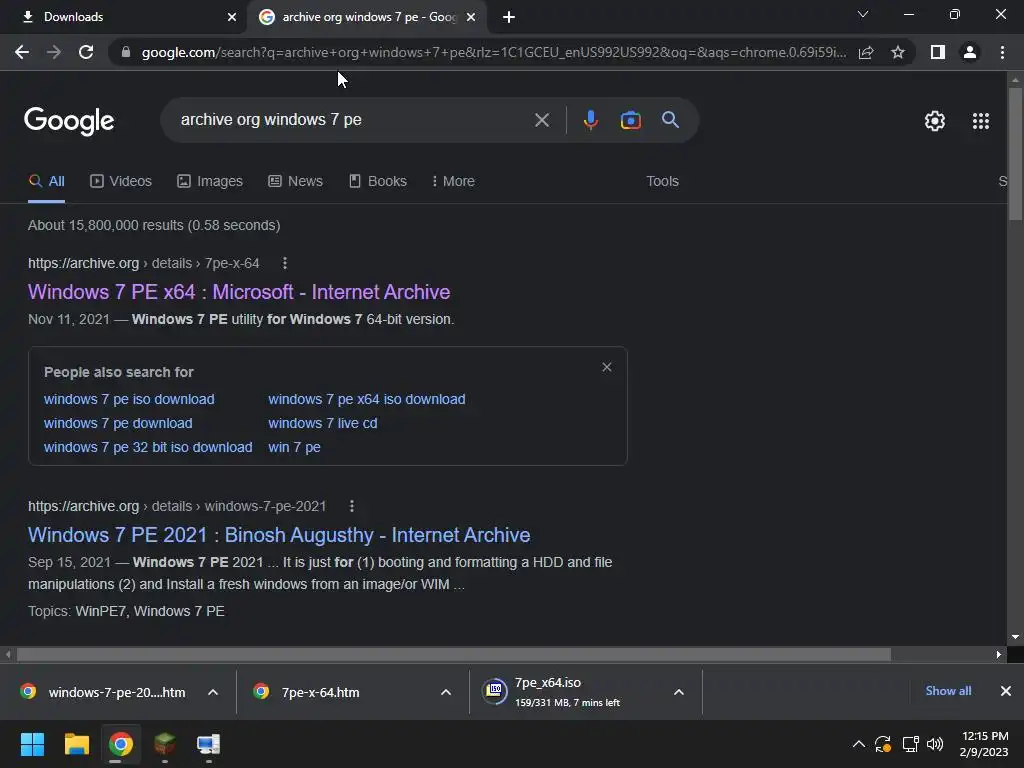Screen dimensions: 1024x768
Task: Open the taskbar clock and date
Action: click(984, 744)
